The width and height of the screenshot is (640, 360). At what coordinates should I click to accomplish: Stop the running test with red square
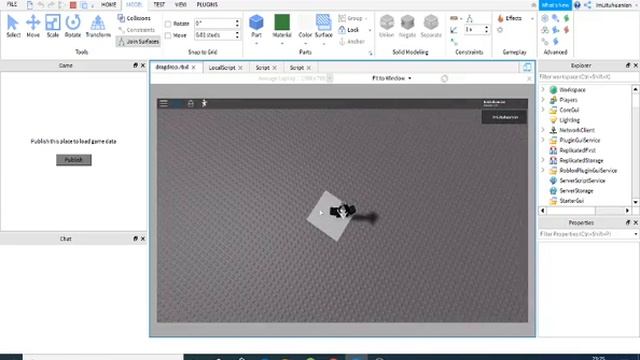(73, 5)
